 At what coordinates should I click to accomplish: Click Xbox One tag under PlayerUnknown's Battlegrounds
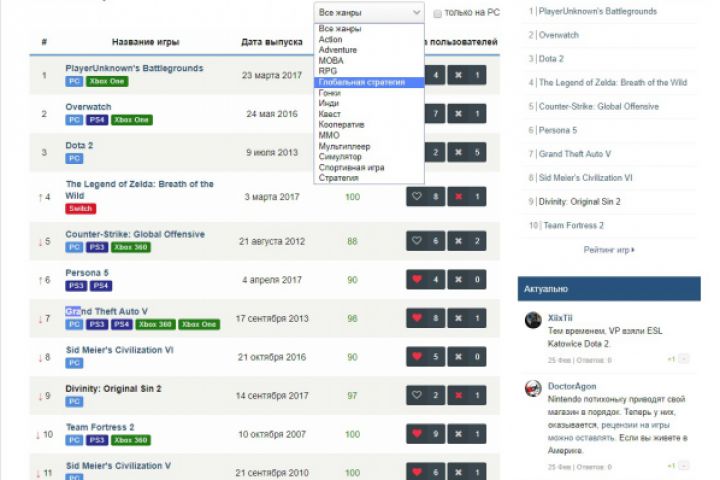(x=107, y=81)
